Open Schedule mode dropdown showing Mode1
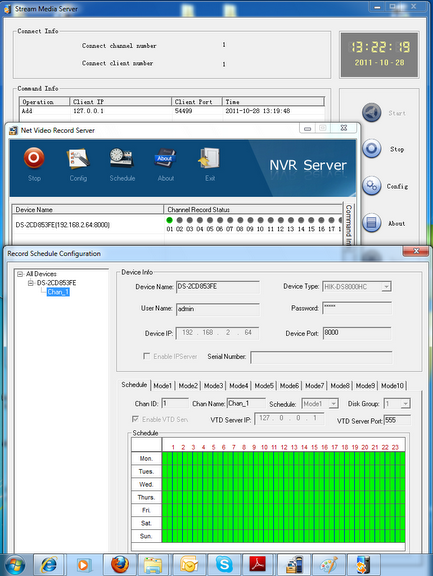433x576 pixels. point(333,404)
